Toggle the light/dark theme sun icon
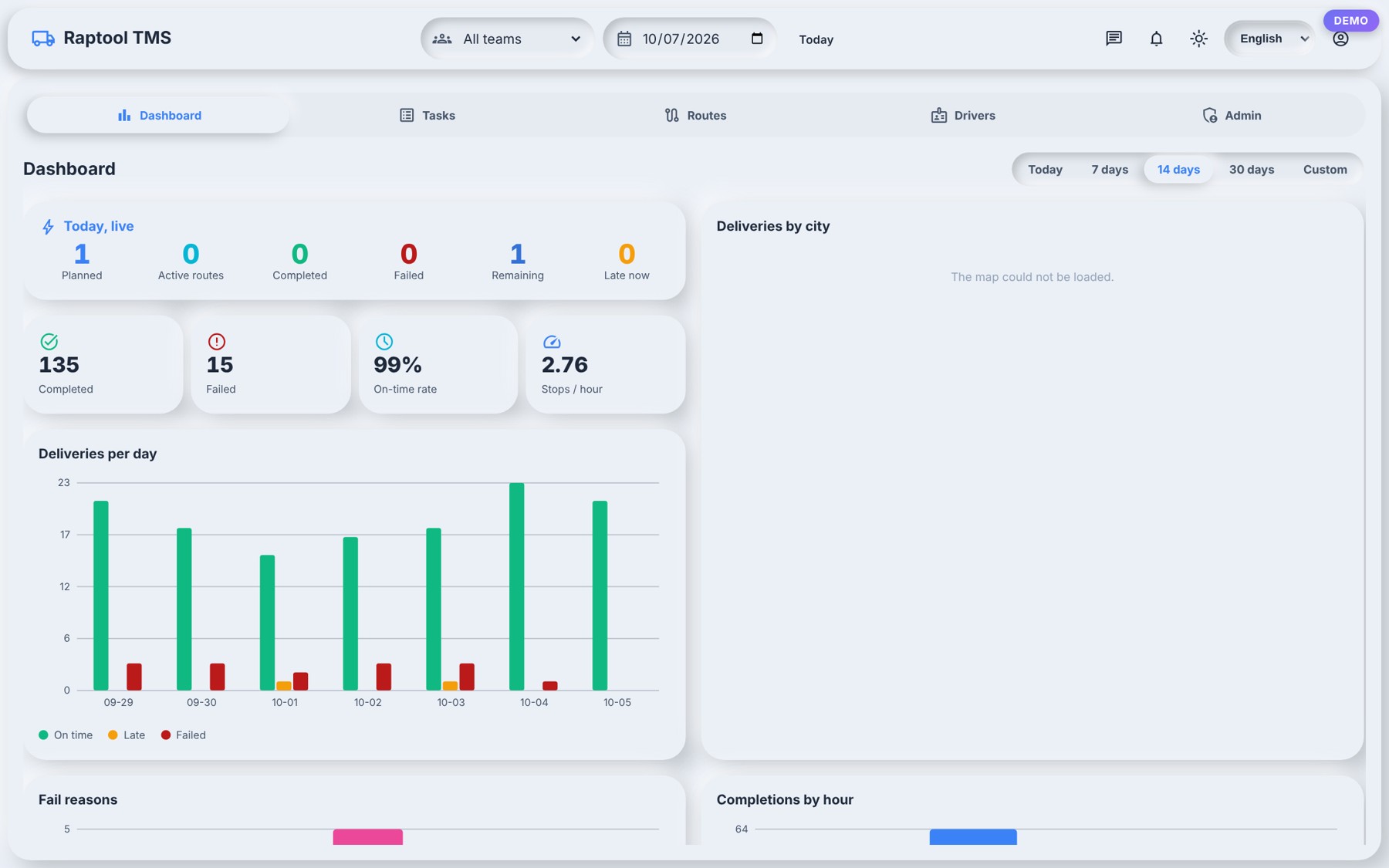The image size is (1389, 868). 1198,38
